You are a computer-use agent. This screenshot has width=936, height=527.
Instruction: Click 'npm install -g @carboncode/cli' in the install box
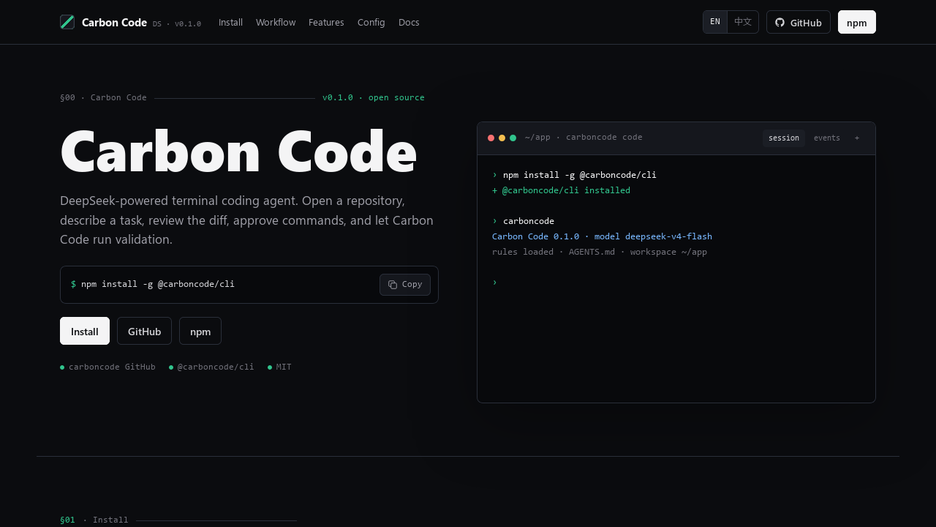click(158, 284)
